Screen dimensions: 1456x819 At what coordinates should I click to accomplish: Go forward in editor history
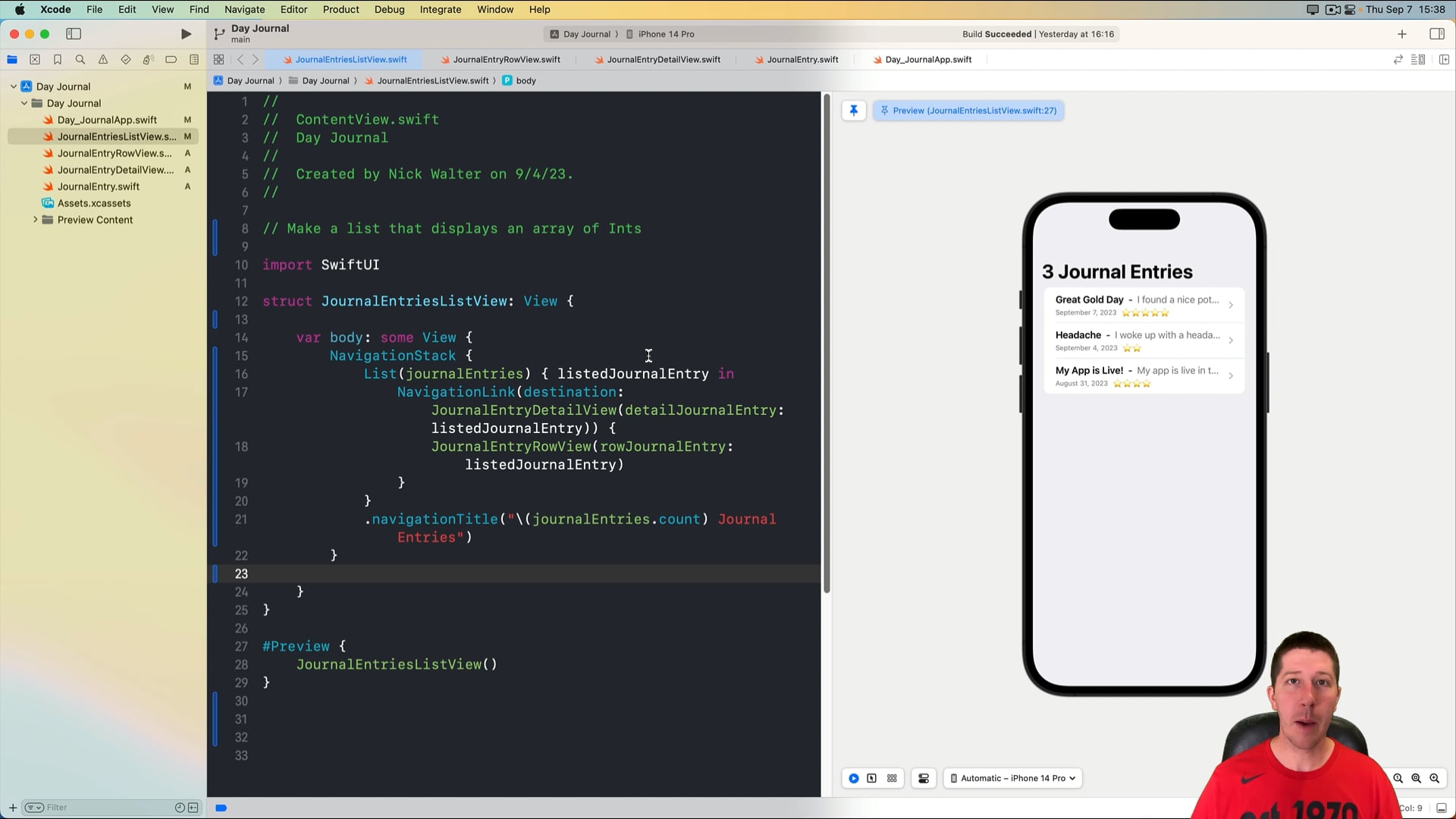coord(256,59)
